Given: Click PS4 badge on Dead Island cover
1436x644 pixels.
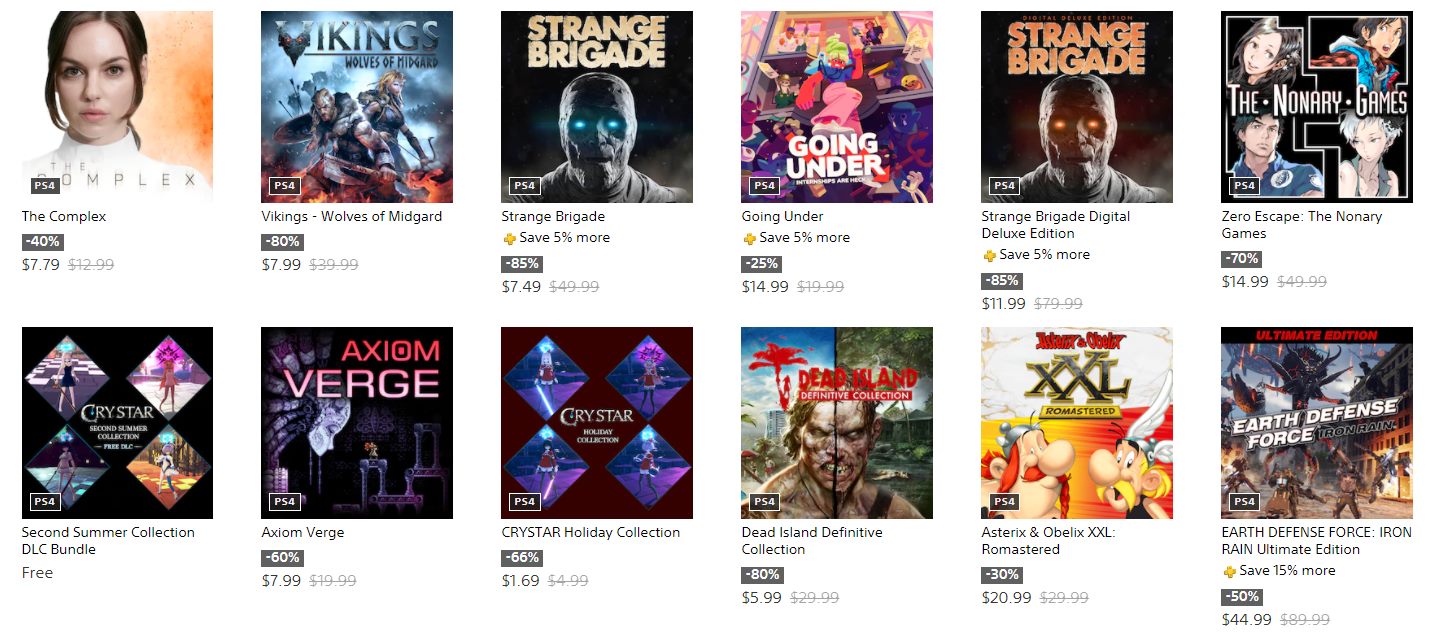Looking at the screenshot, I should [x=764, y=502].
